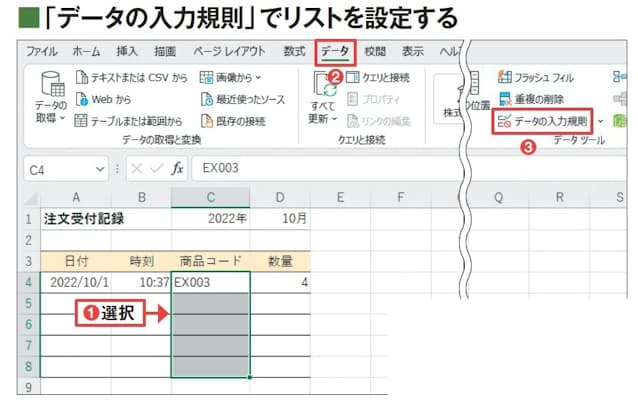
Task: Open 最近使ったソース
Action: click(243, 99)
